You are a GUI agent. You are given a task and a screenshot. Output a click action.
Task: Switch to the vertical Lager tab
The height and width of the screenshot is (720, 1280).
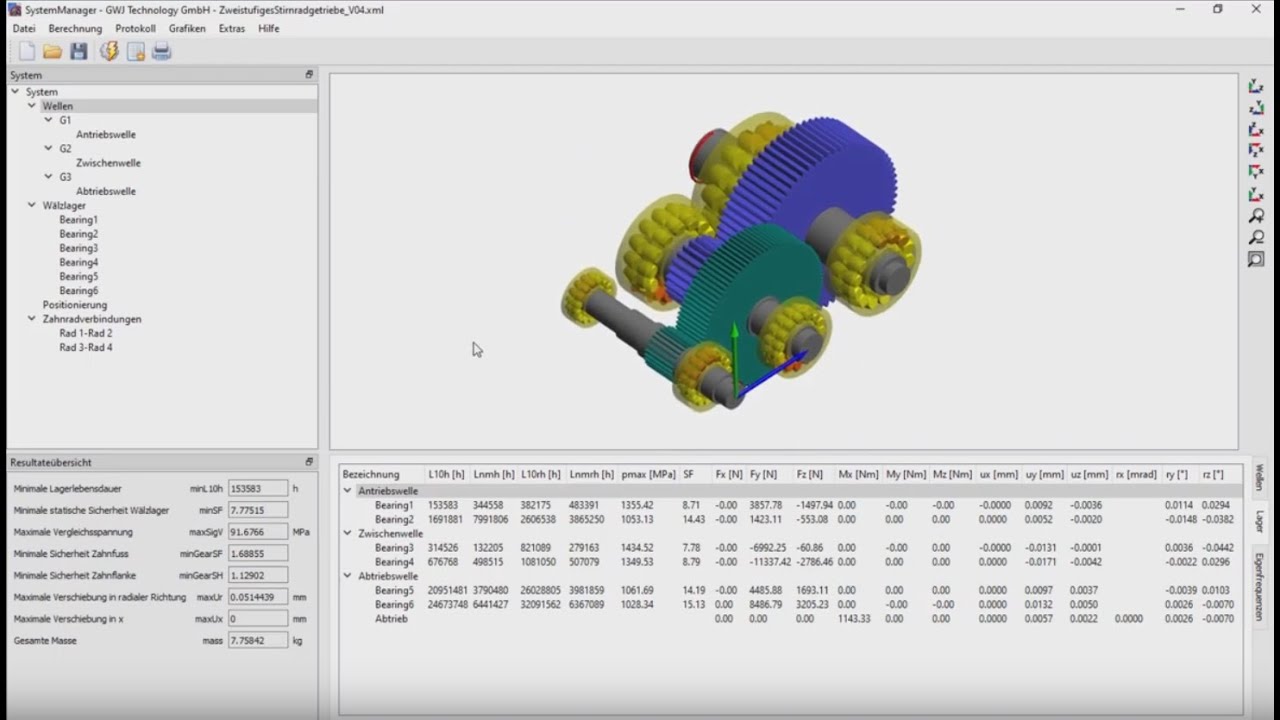tap(1259, 522)
